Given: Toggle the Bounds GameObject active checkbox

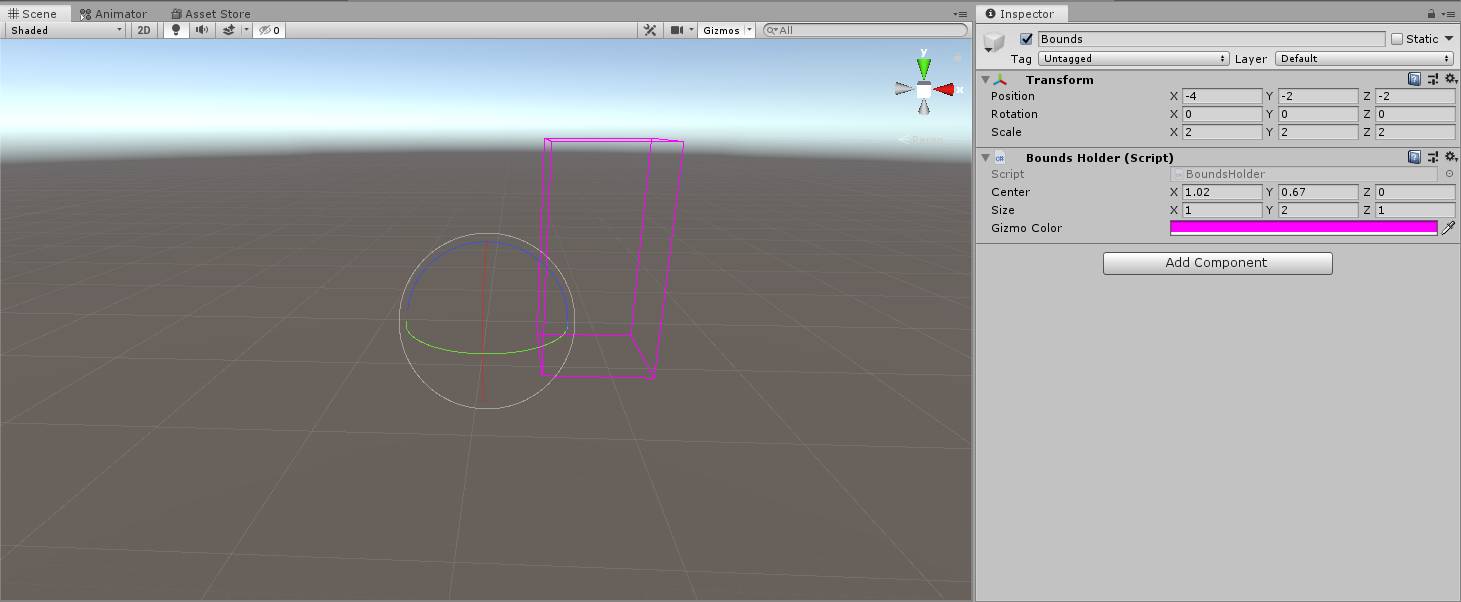Looking at the screenshot, I should [1026, 38].
